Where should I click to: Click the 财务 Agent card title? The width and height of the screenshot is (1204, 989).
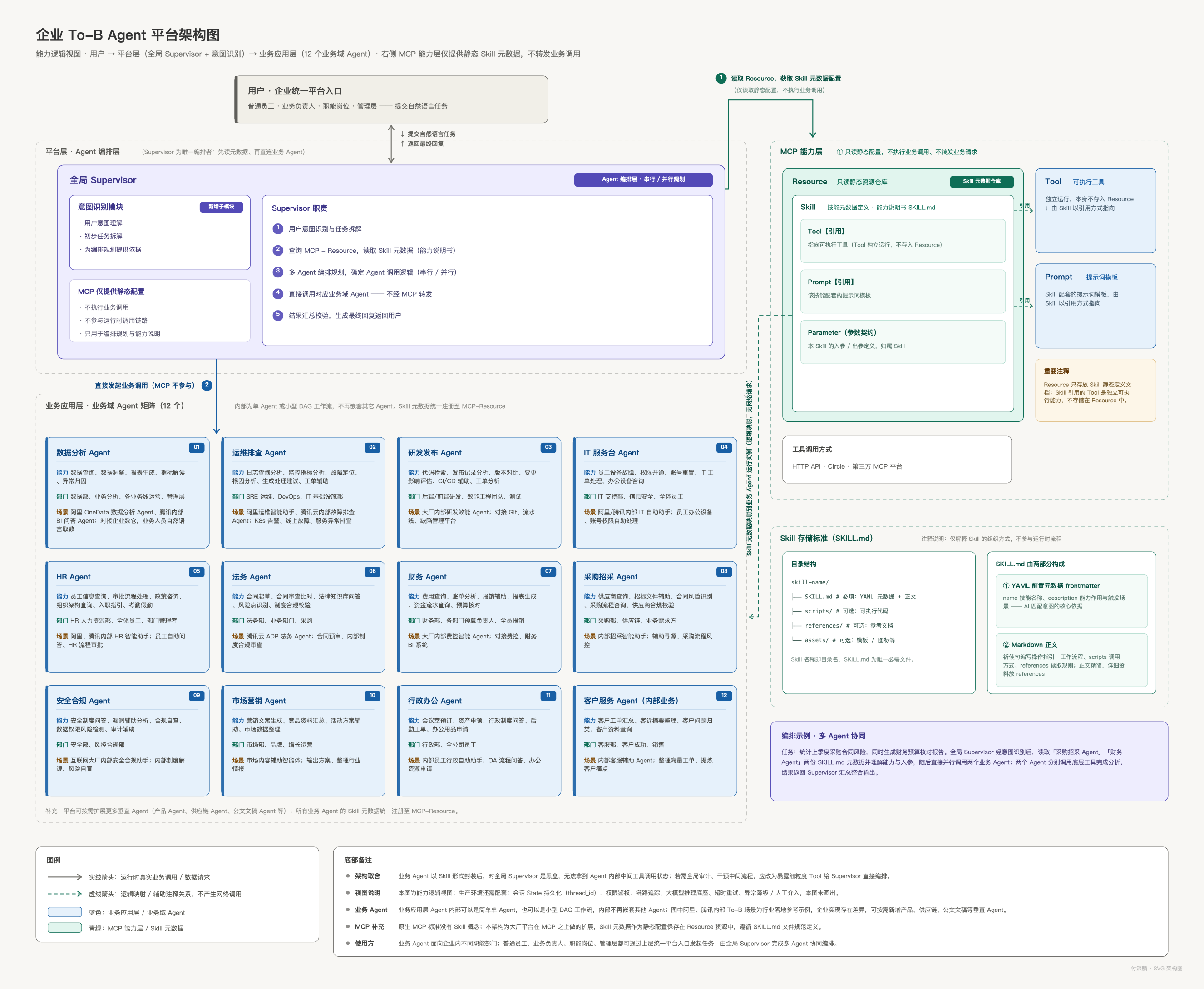pyautogui.click(x=427, y=577)
